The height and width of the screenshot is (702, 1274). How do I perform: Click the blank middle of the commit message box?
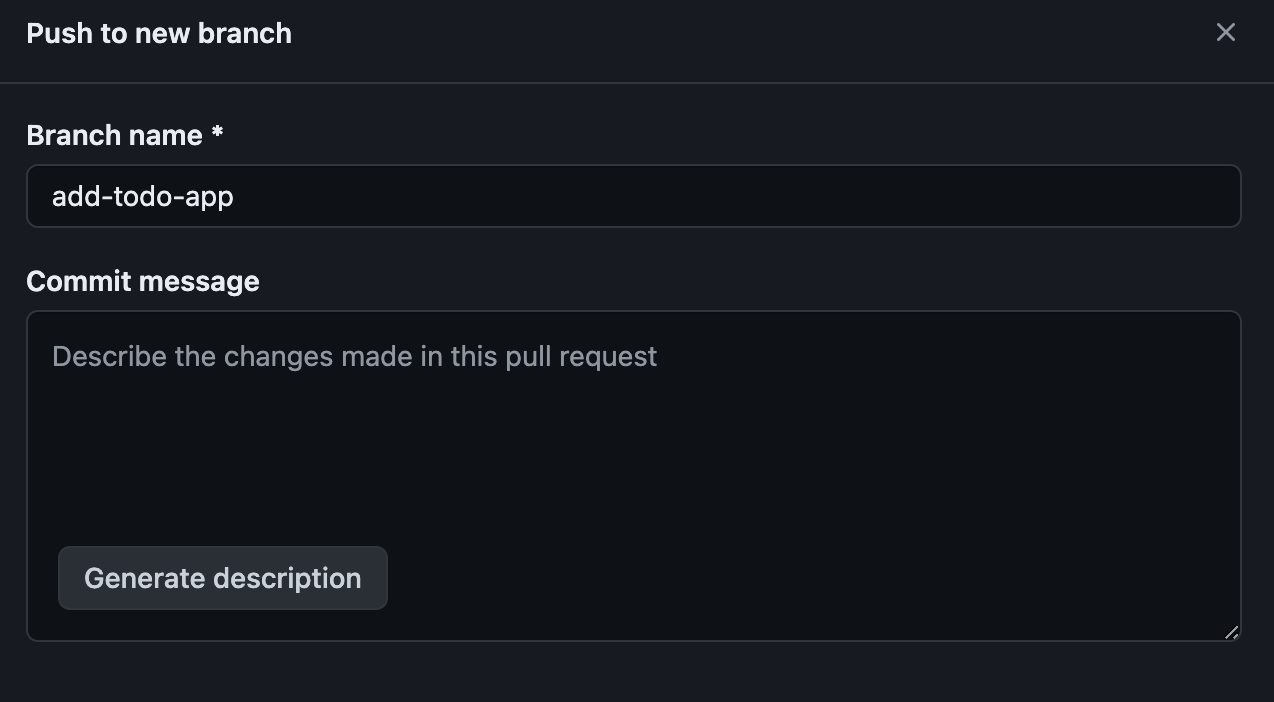[x=633, y=460]
